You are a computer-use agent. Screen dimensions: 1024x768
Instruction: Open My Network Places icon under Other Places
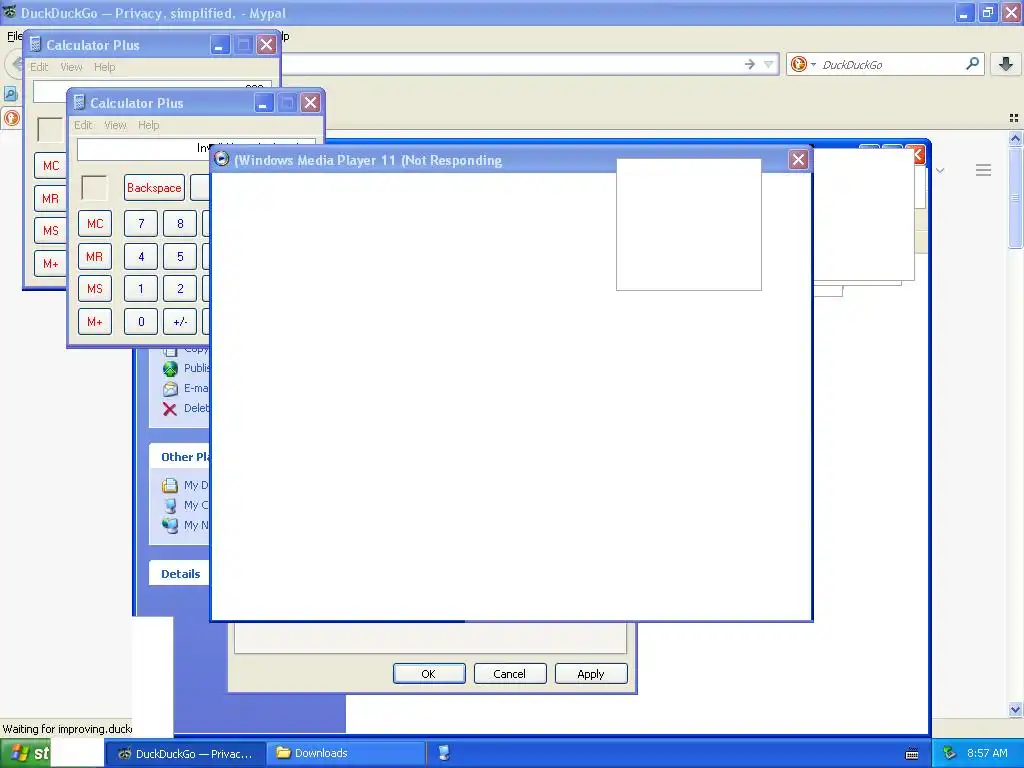click(170, 525)
